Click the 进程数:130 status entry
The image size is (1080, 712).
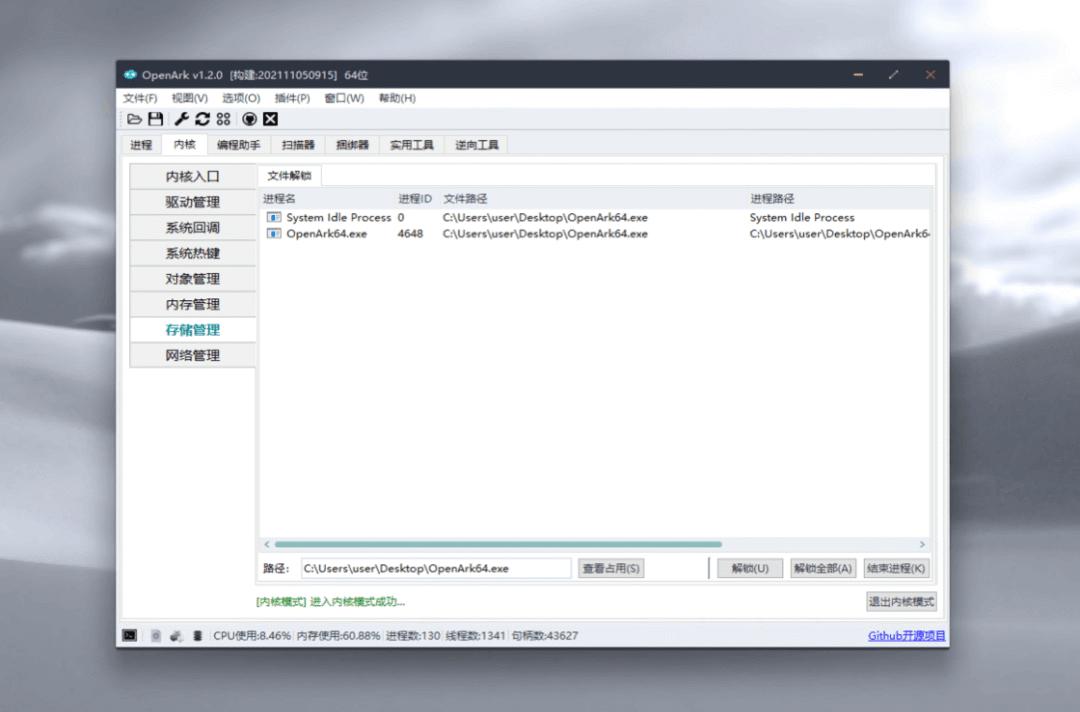point(413,636)
